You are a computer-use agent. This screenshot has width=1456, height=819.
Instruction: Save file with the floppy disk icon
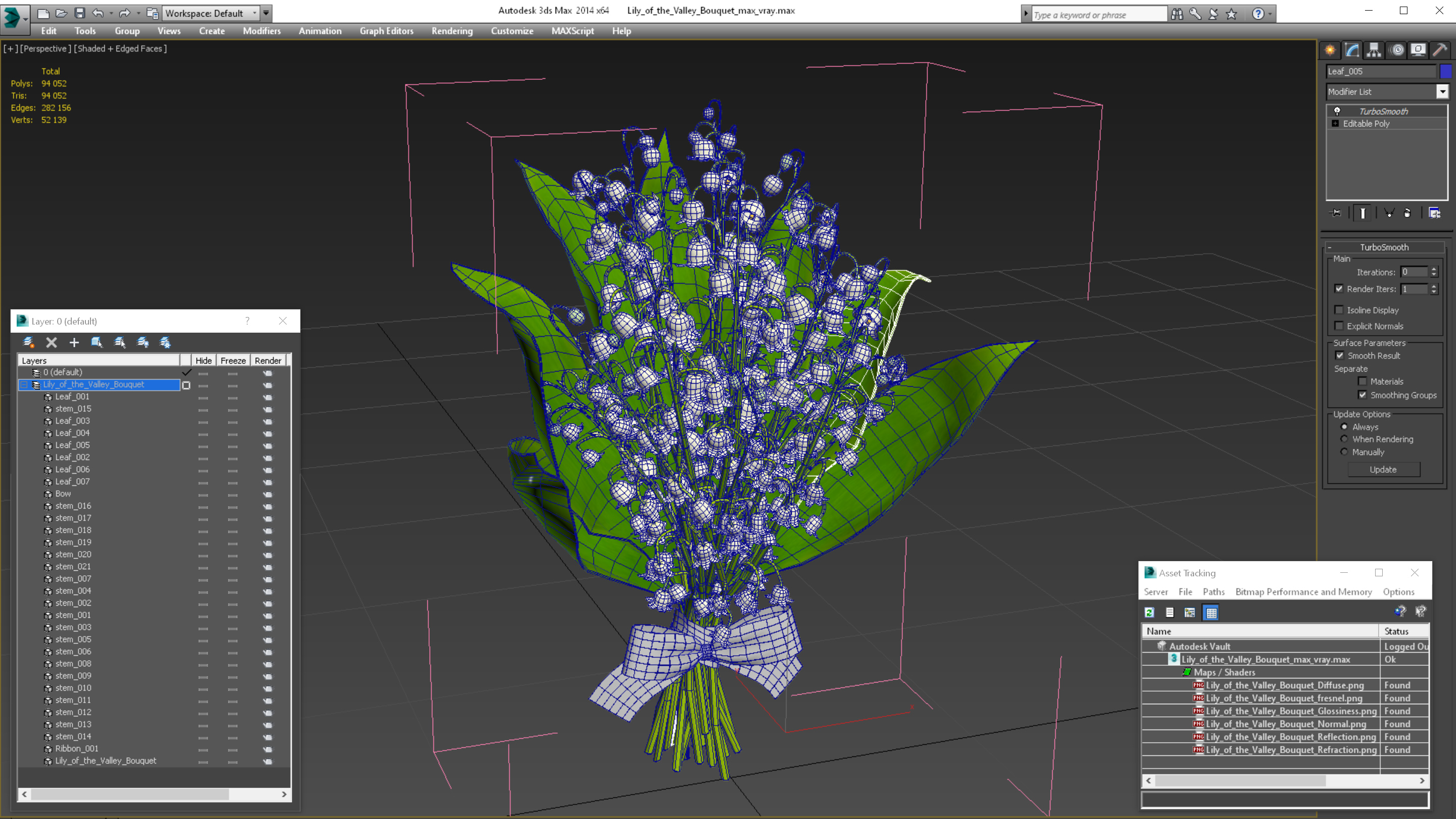click(80, 13)
